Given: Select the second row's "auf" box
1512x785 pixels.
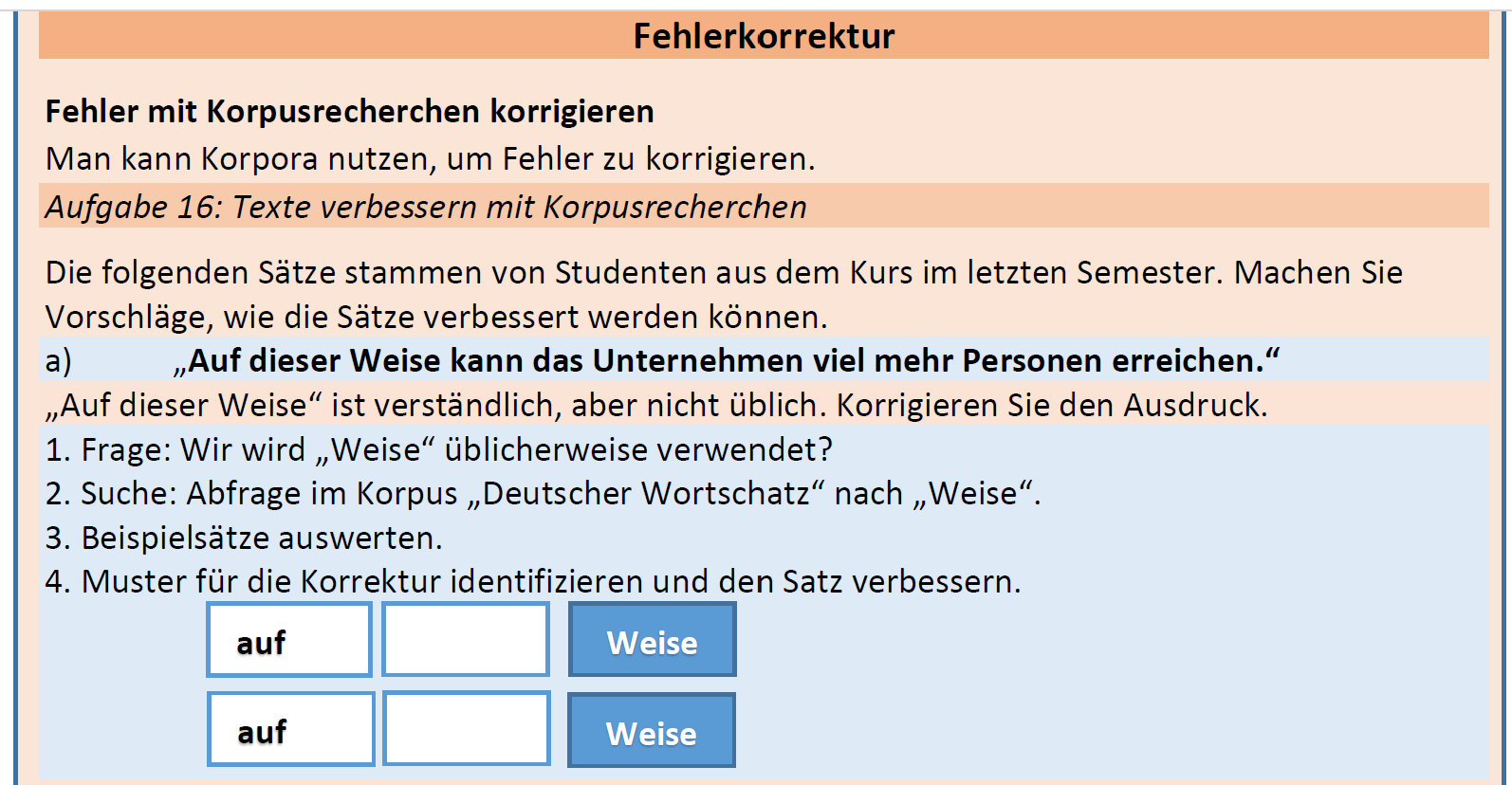Looking at the screenshot, I should (x=291, y=729).
